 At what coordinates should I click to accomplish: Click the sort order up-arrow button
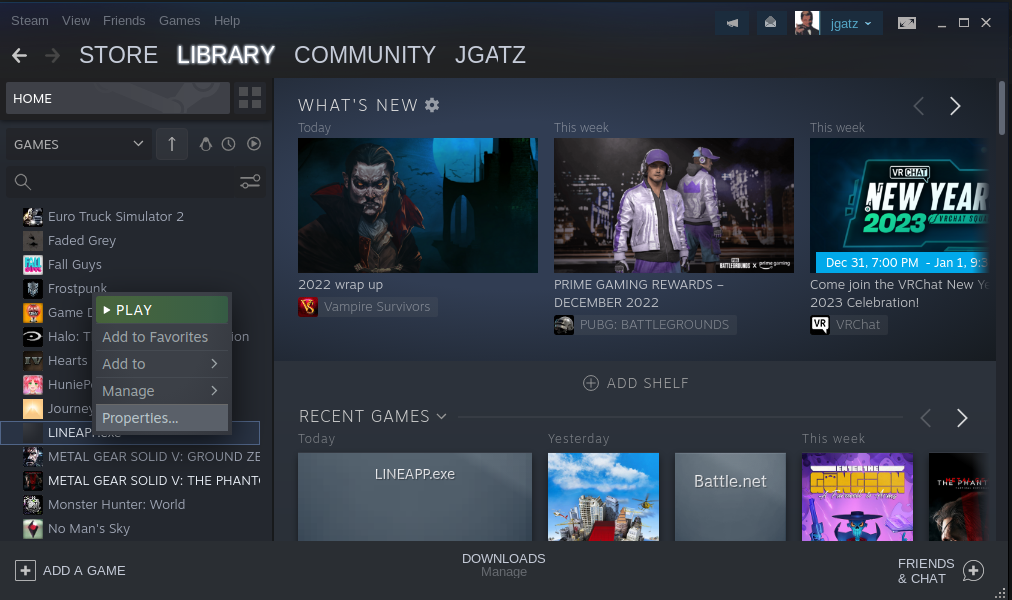pos(172,144)
